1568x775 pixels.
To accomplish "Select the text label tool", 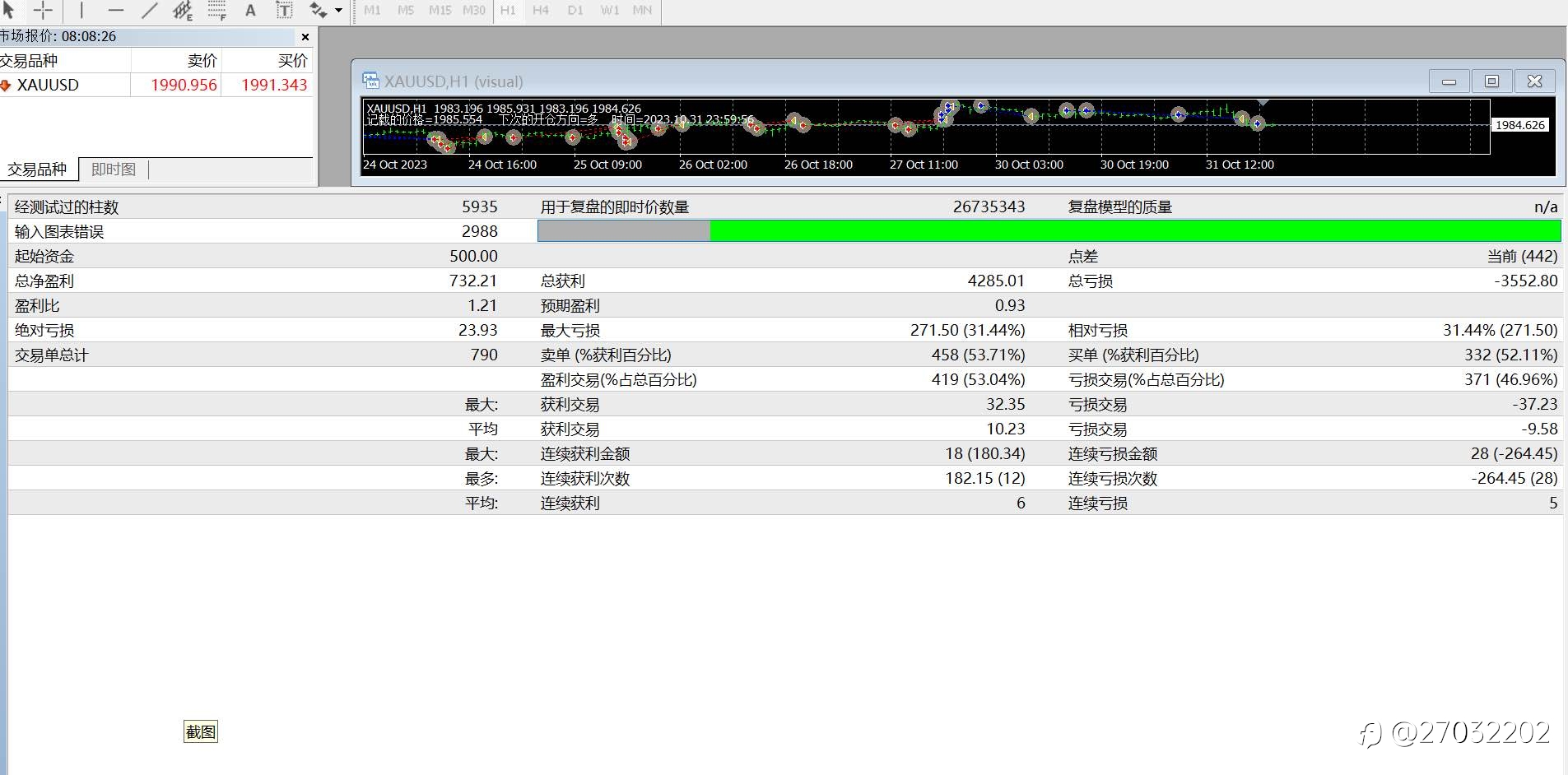I will point(284,10).
